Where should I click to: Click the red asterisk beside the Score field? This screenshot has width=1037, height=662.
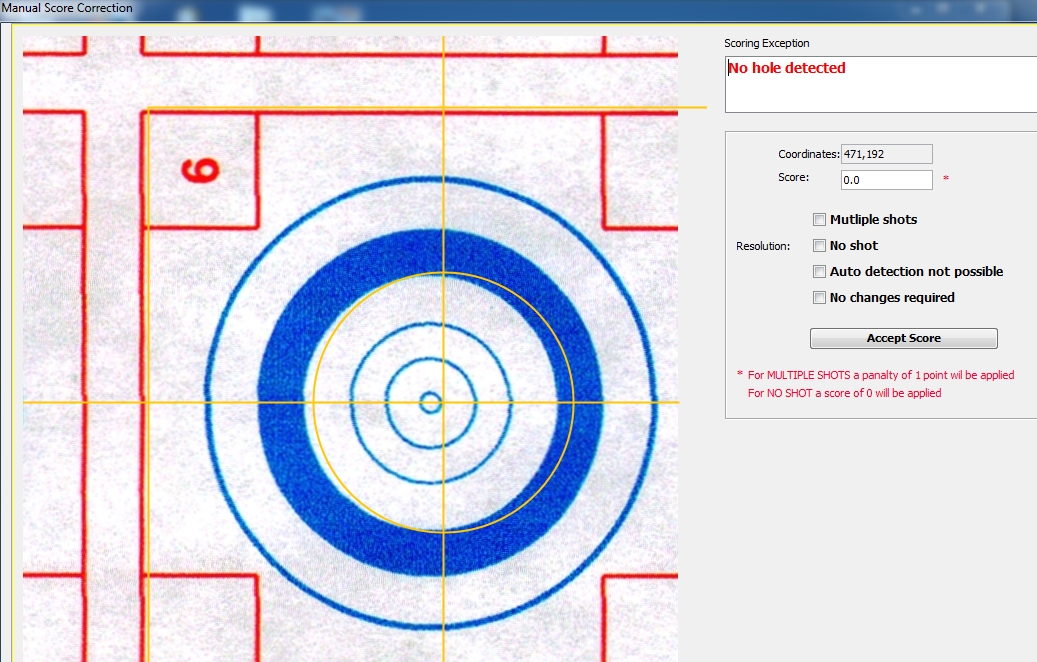946,180
